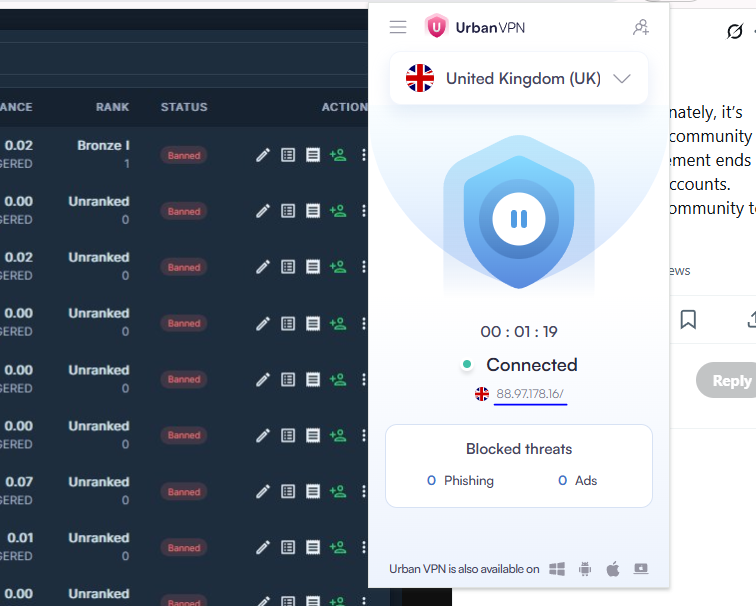
Task: Click the Blocked threats heading
Action: pos(519,449)
